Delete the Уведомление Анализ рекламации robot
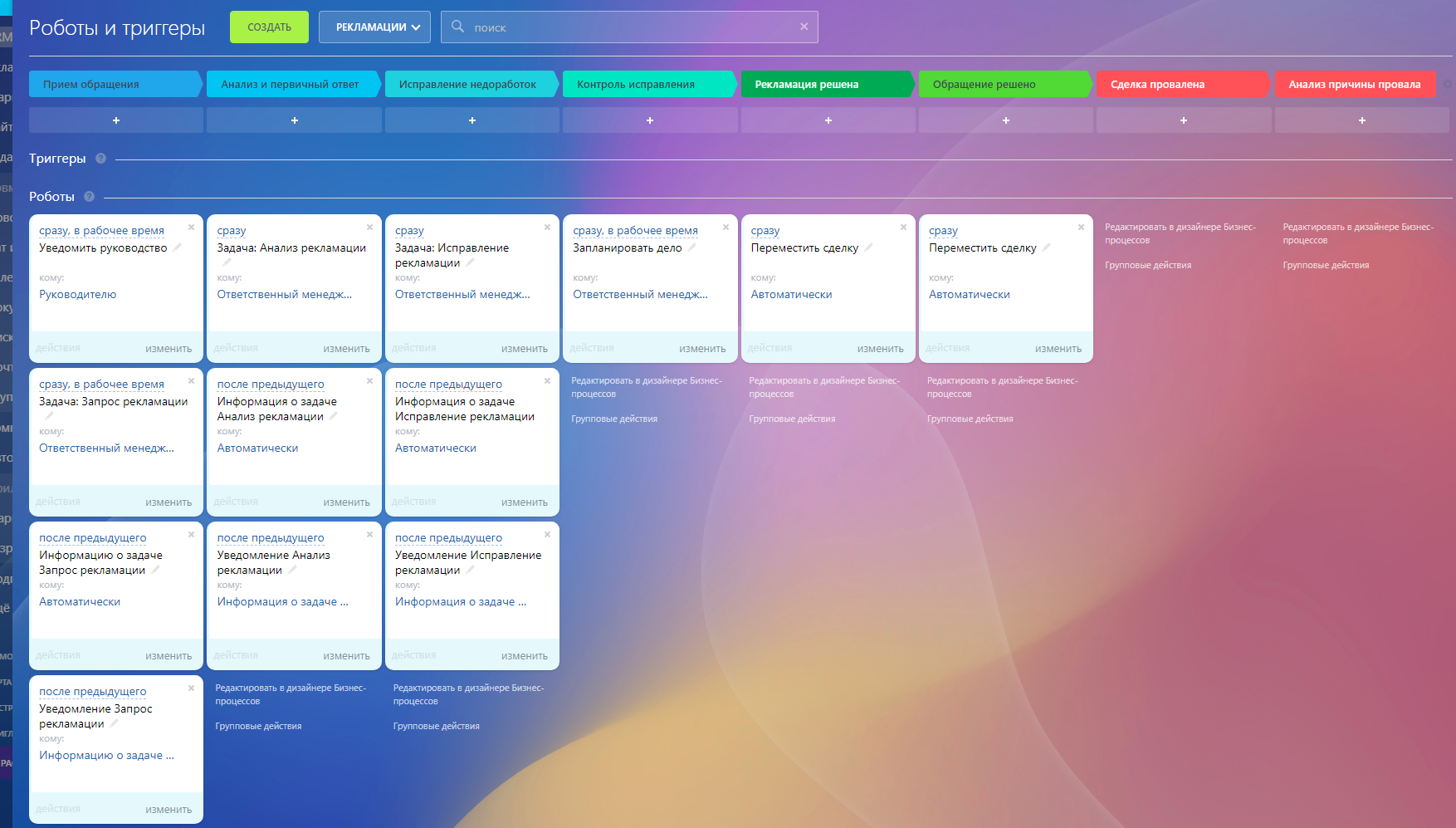1456x828 pixels. click(369, 534)
